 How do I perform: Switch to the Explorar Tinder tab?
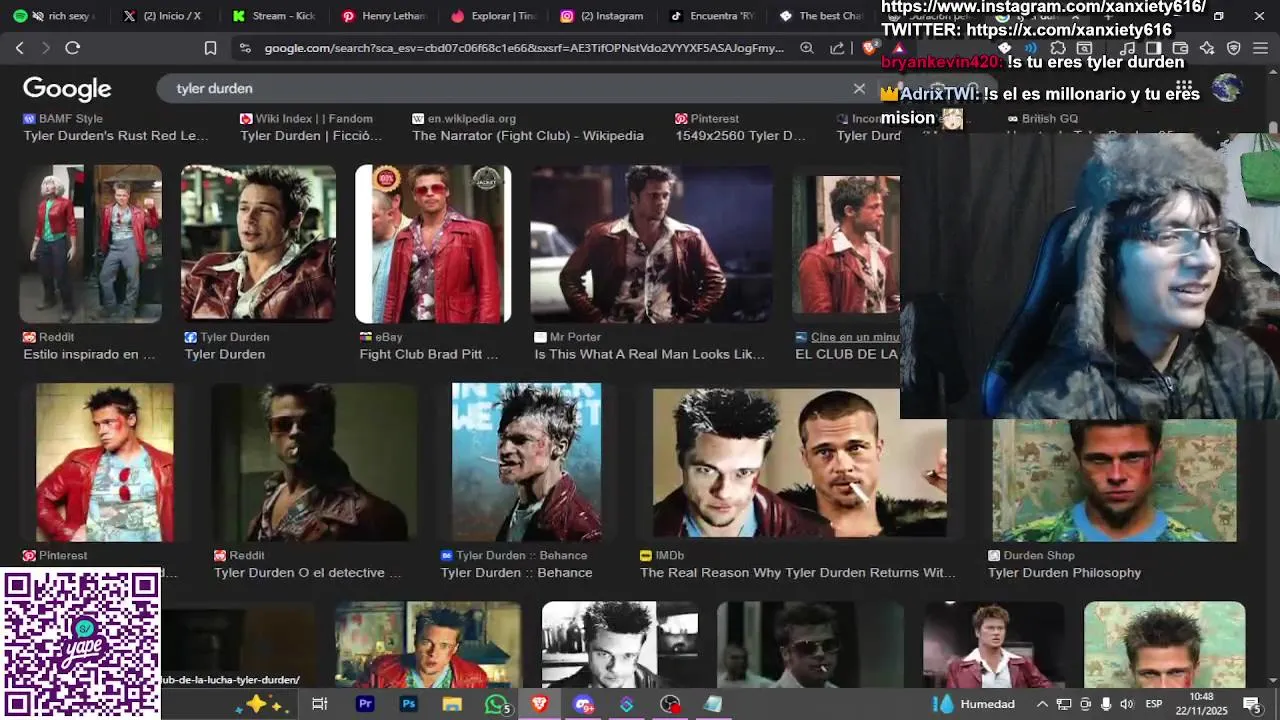pos(492,16)
